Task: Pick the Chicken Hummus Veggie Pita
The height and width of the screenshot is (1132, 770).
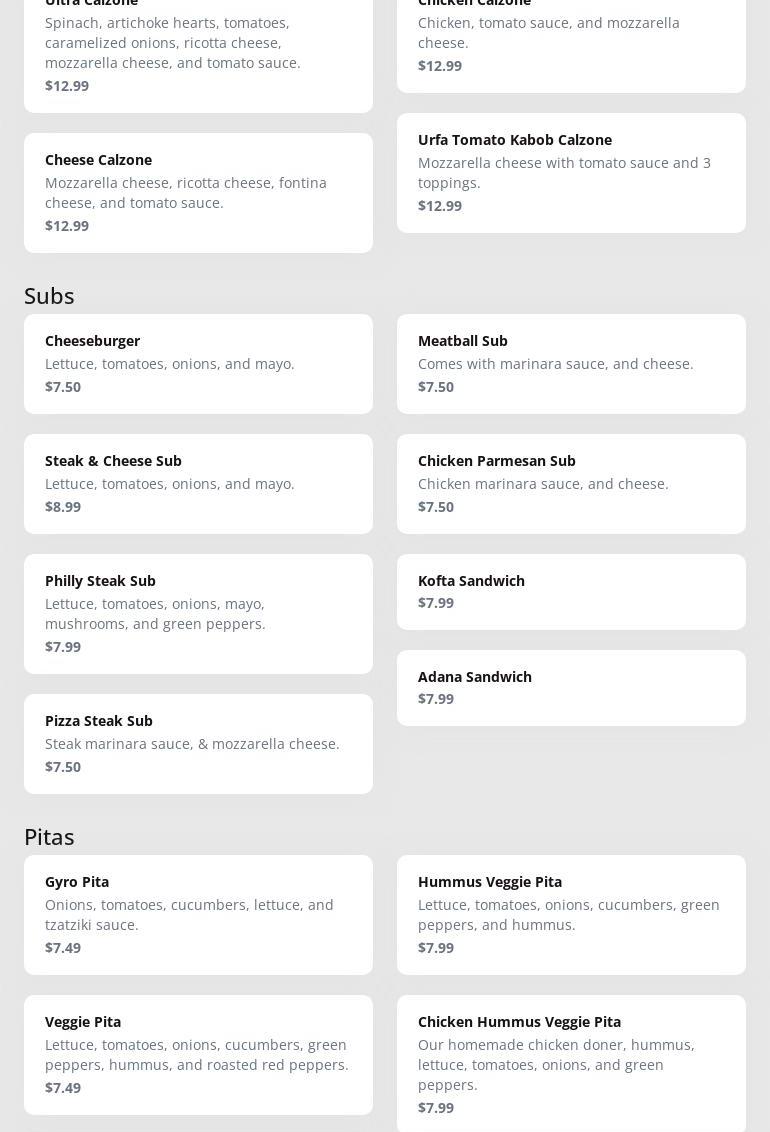Action: 571,1064
